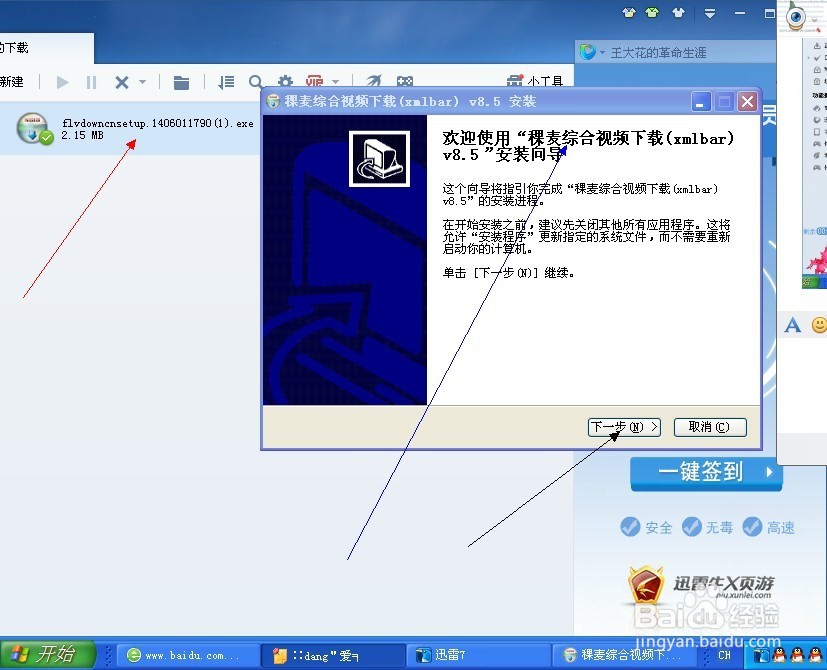Screen dimensions: 827x670
Task: Click the search magnifier icon in toolbar
Action: tap(256, 82)
